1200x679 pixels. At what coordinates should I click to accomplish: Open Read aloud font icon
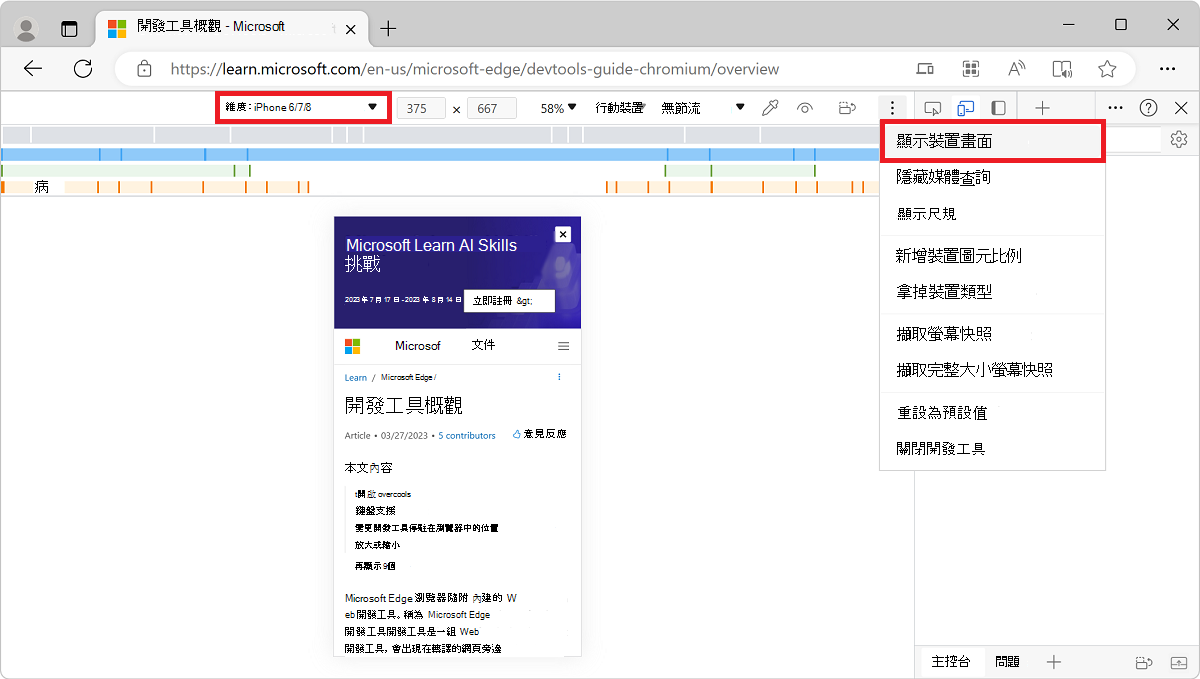(x=1017, y=69)
